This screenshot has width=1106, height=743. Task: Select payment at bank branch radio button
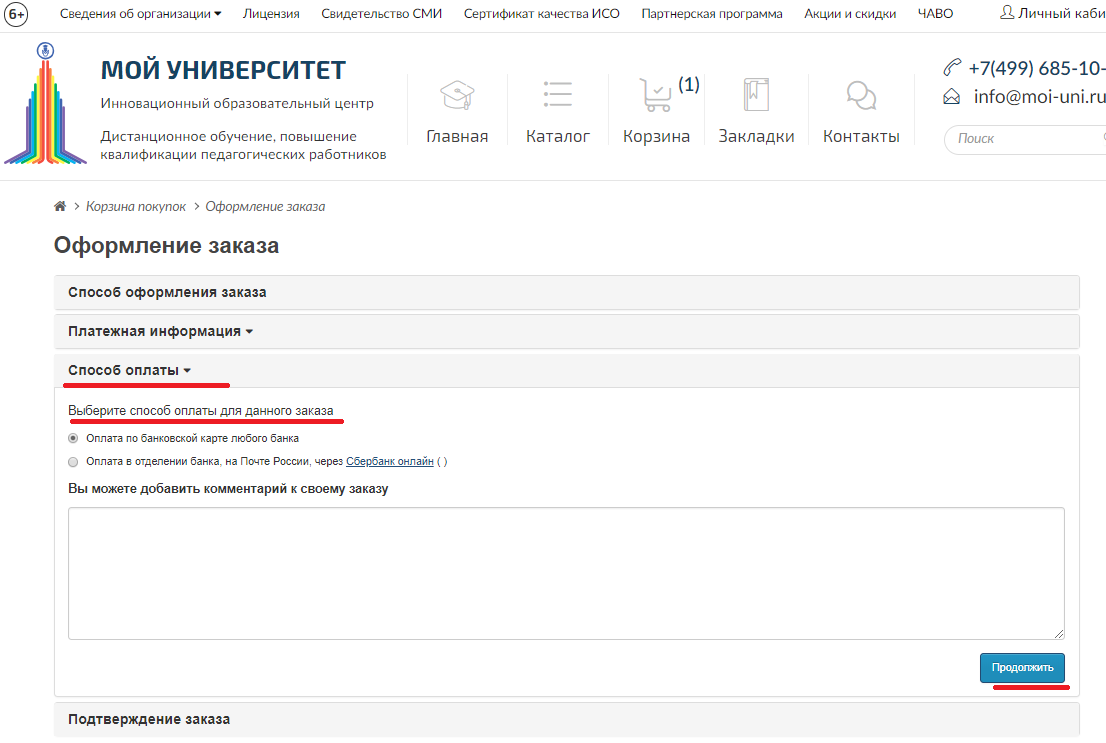pyautogui.click(x=73, y=462)
